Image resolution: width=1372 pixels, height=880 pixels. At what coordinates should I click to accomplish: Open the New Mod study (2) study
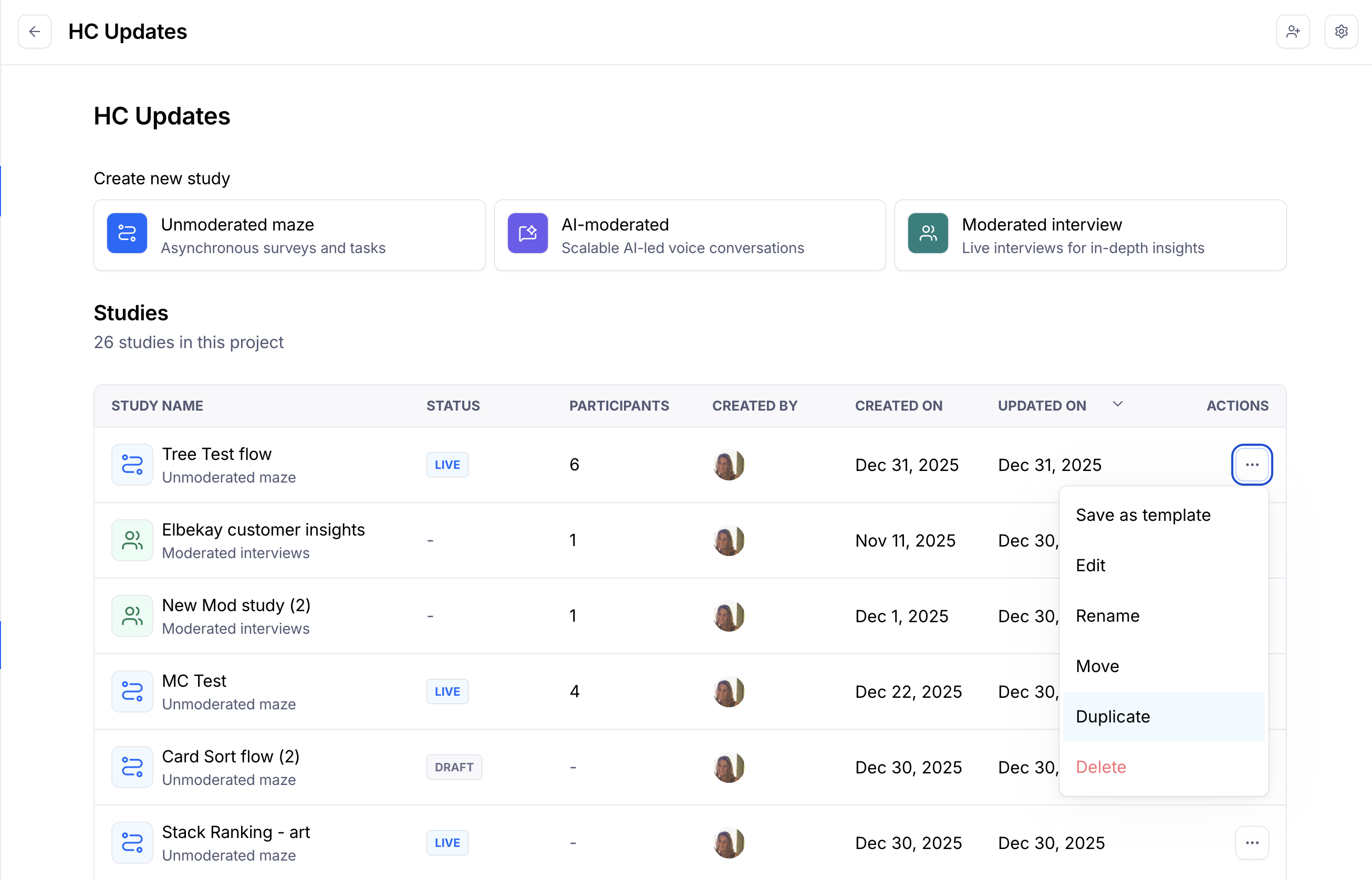(x=236, y=605)
